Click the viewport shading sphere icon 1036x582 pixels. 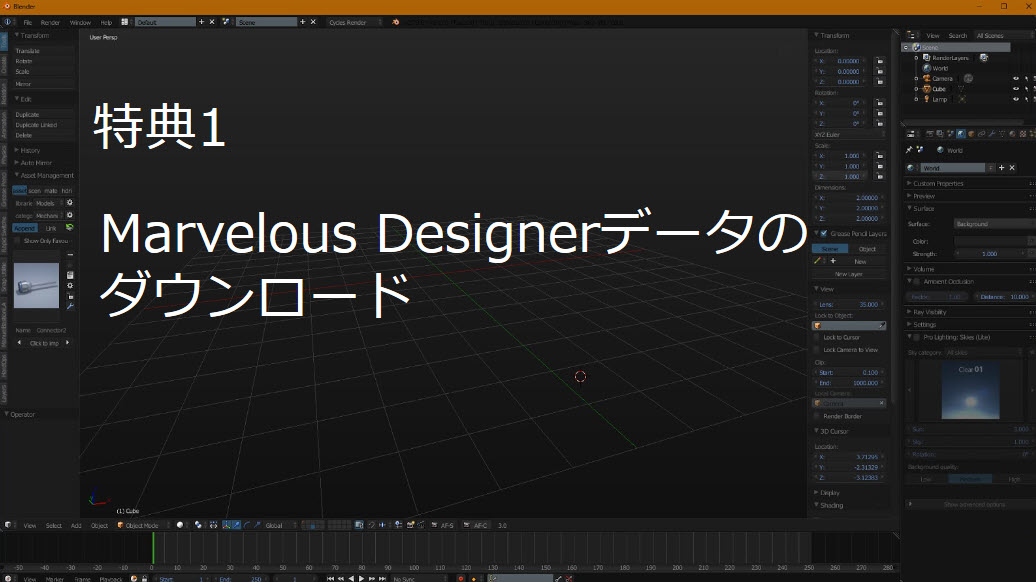coord(180,526)
